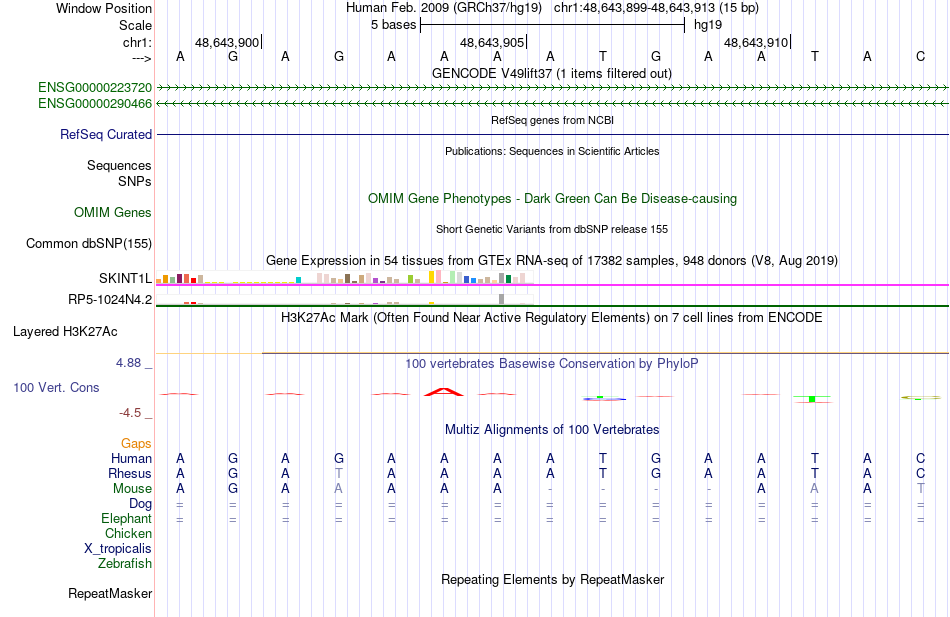Open the Layered H3K27Ac track label

coord(65,332)
